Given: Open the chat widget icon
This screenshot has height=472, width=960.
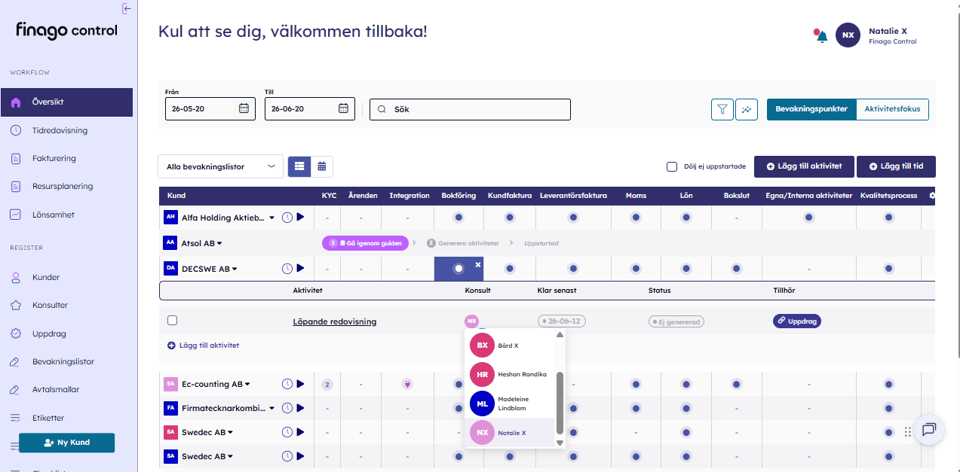Looking at the screenshot, I should (x=929, y=430).
